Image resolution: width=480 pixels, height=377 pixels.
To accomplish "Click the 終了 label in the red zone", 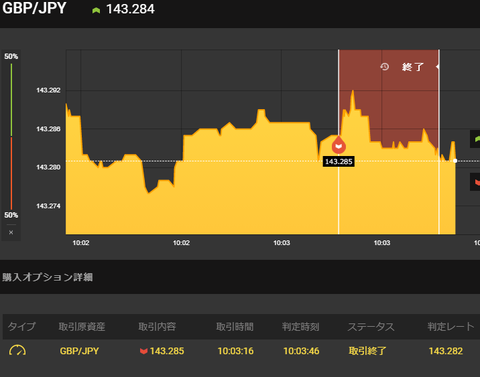I will point(413,67).
